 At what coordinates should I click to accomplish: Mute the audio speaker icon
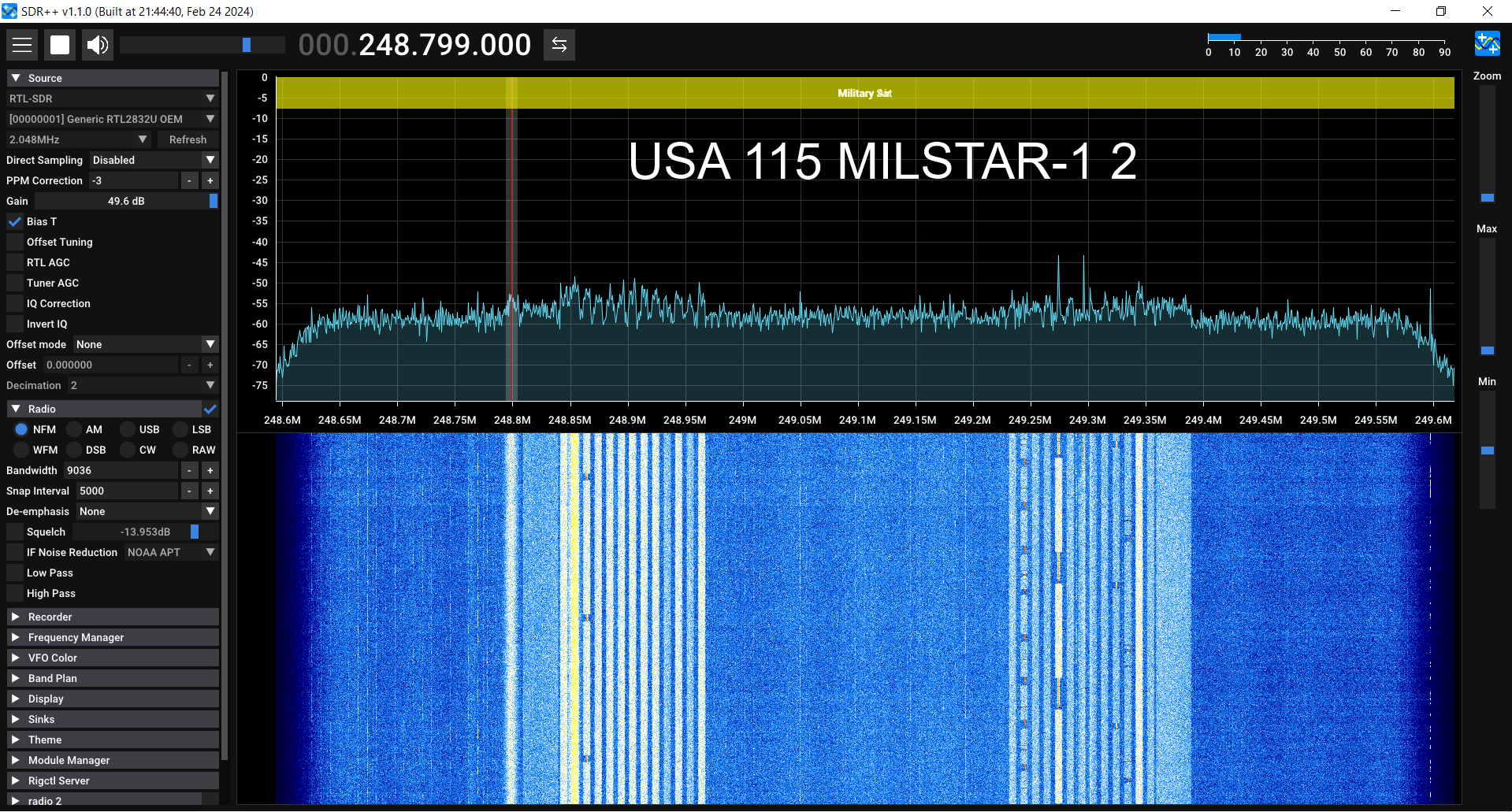pos(98,45)
